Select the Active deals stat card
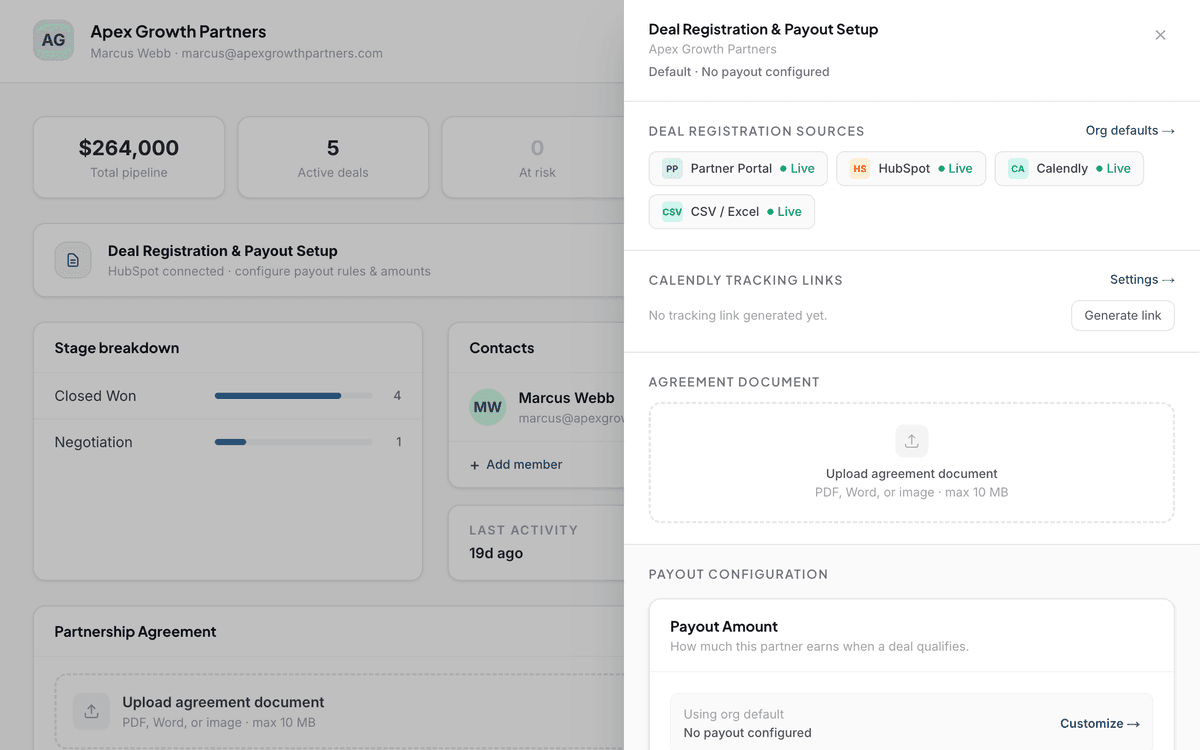 tap(333, 158)
